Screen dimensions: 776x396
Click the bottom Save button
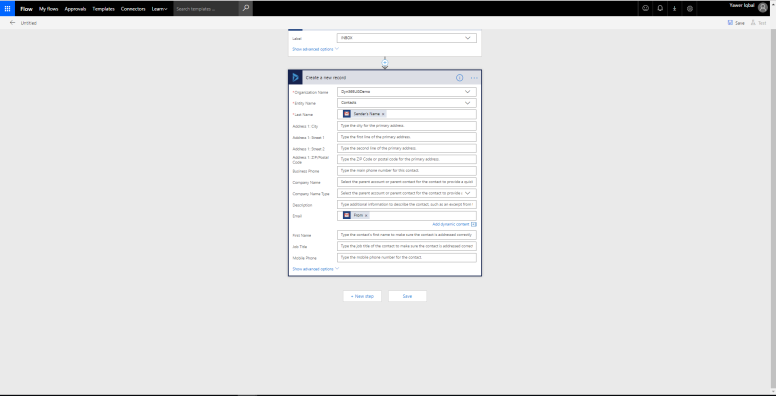pos(407,296)
